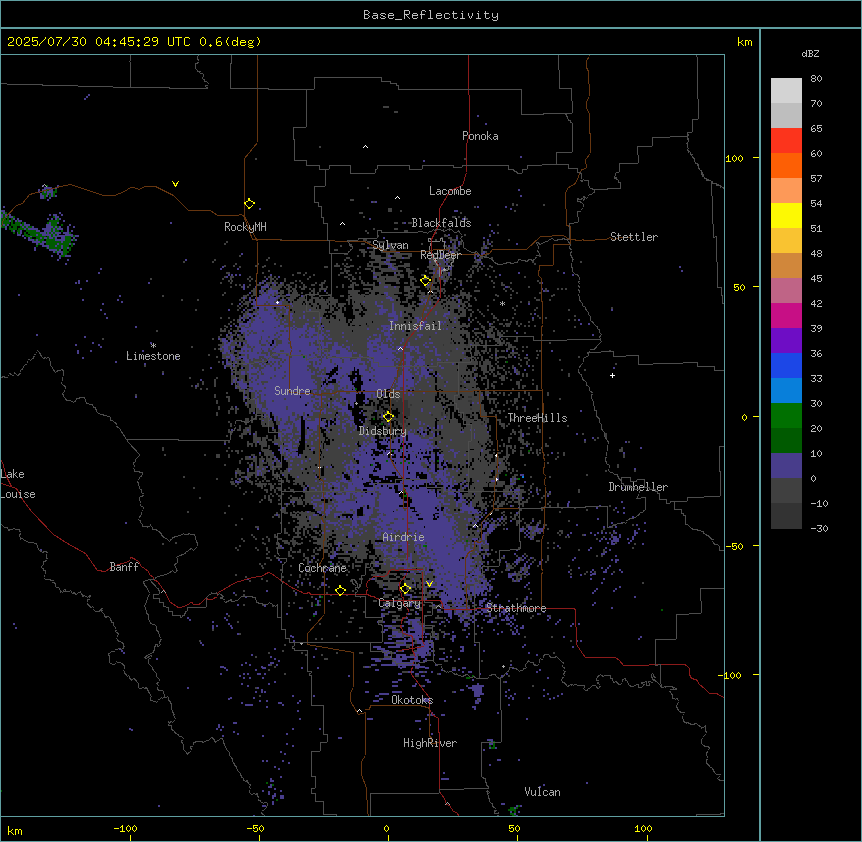Image resolution: width=862 pixels, height=842 pixels.
Task: Click the 2025/07/30 04:45:29 UTC timestamp
Action: click(99, 42)
